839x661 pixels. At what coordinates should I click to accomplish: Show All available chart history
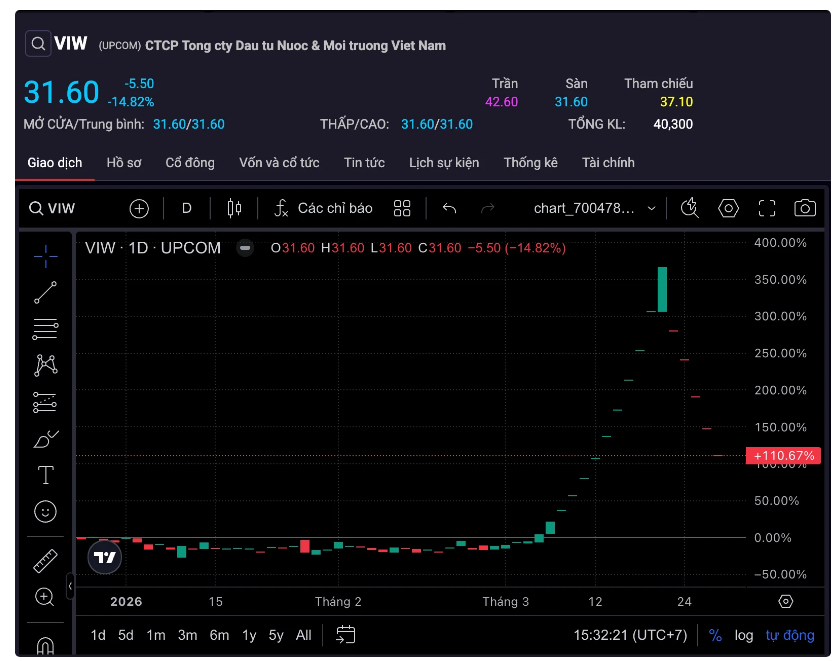(x=303, y=635)
